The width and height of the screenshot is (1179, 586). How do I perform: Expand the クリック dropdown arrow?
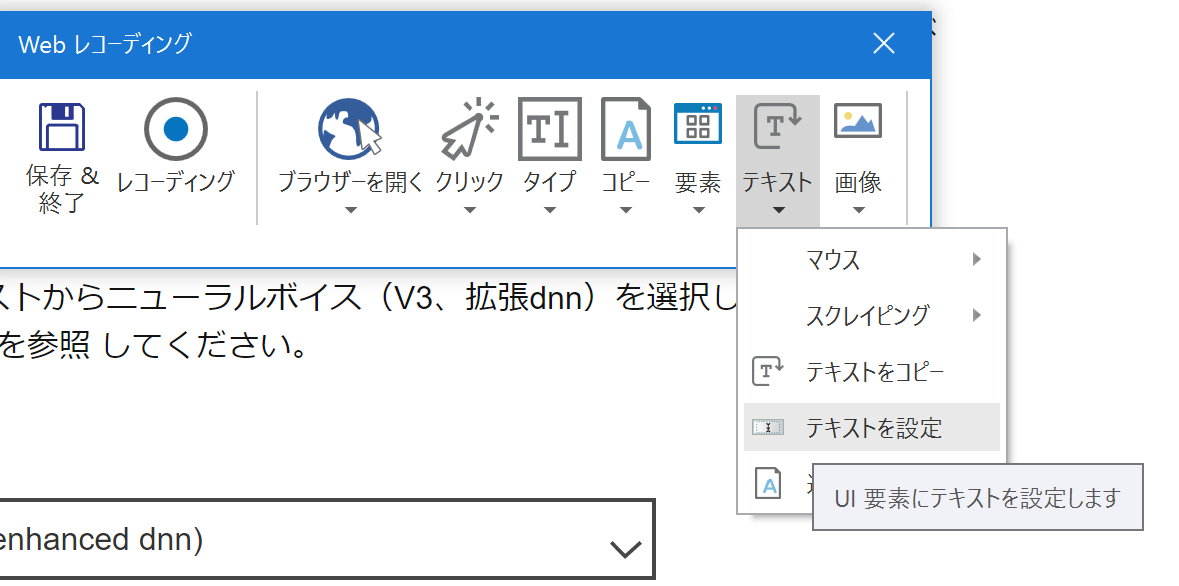pos(470,211)
